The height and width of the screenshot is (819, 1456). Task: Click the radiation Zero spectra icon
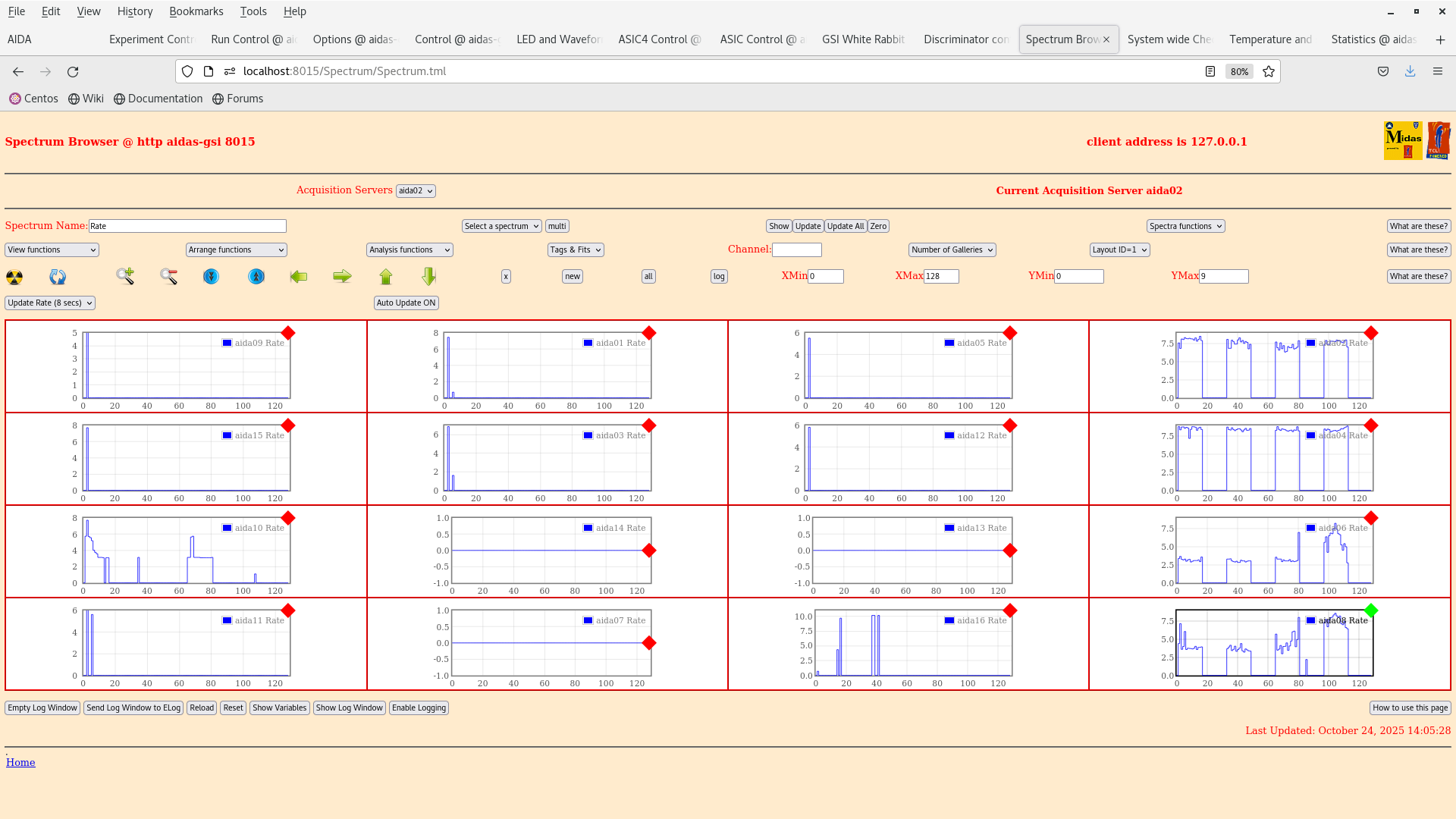click(14, 277)
